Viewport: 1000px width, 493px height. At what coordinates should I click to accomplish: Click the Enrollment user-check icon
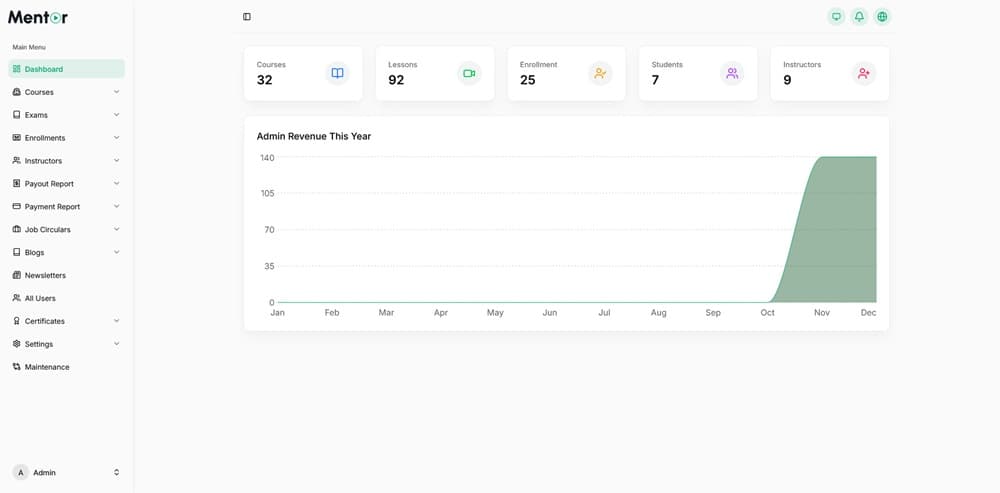point(600,73)
